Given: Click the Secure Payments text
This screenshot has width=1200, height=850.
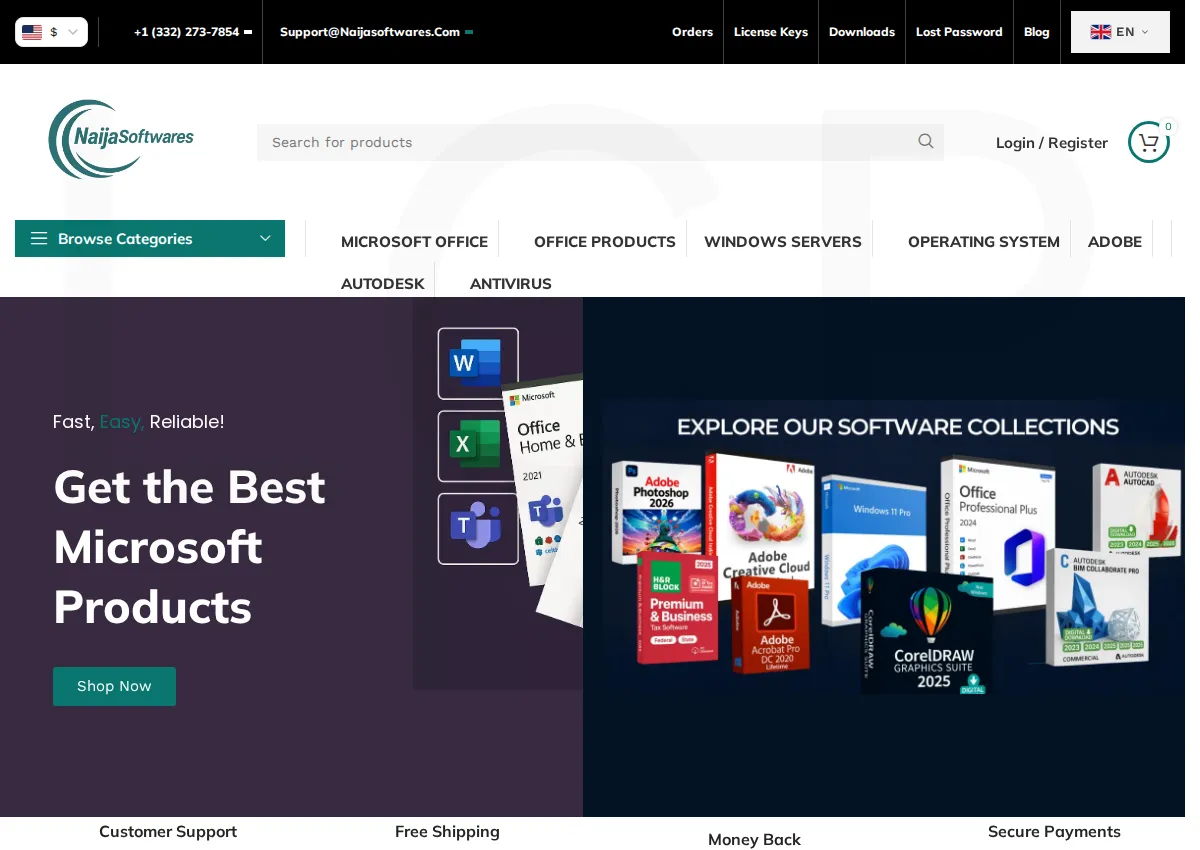Looking at the screenshot, I should point(1054,832).
